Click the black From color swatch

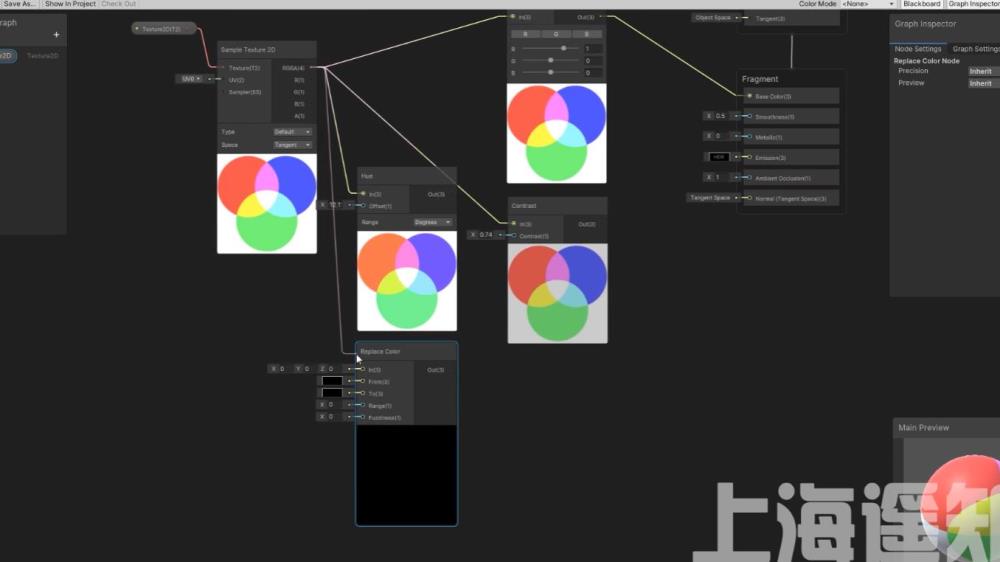(x=331, y=382)
